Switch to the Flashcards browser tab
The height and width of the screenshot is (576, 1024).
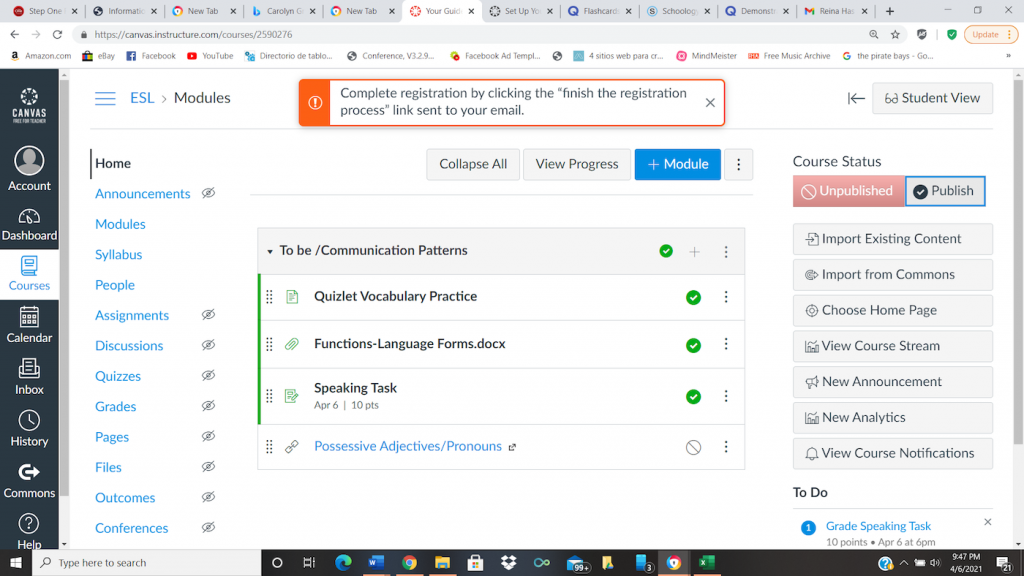(x=600, y=11)
